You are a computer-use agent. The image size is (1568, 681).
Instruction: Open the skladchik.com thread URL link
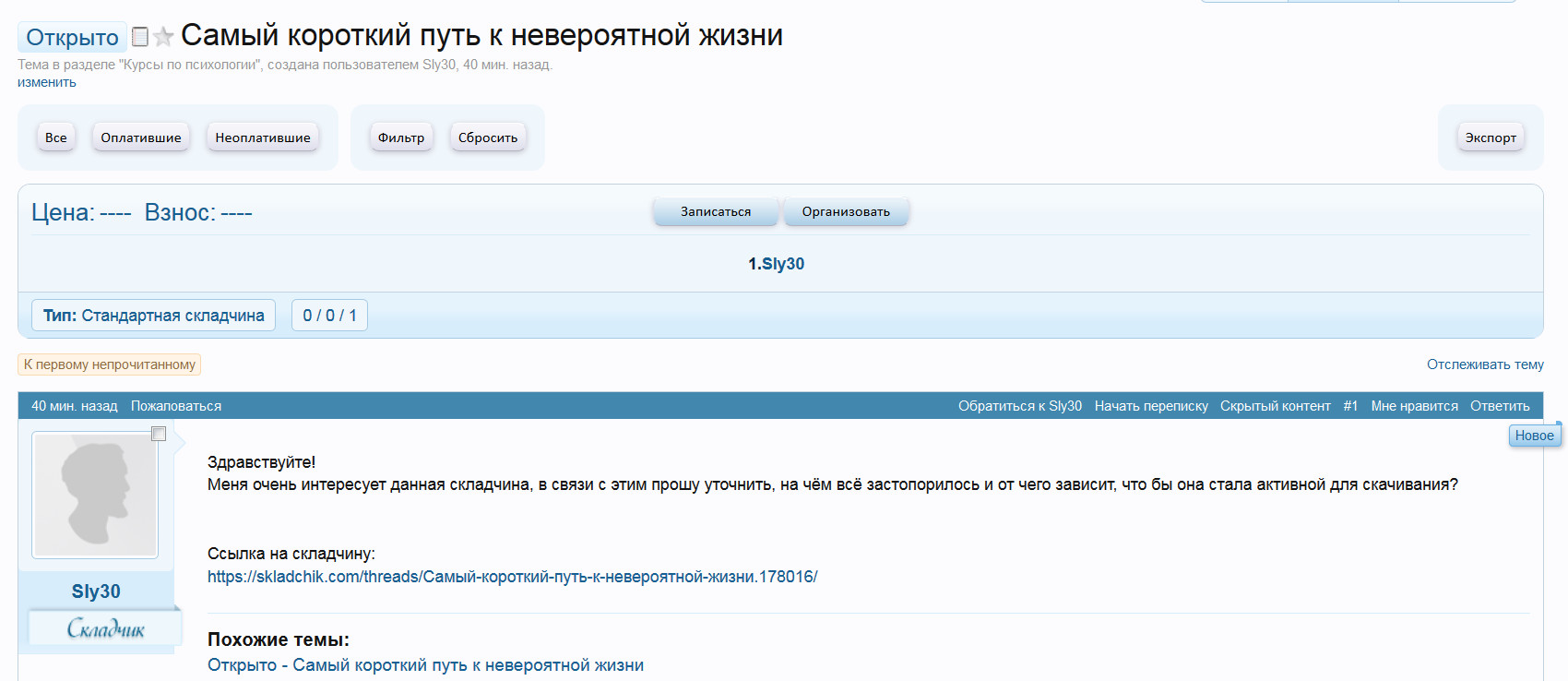512,577
